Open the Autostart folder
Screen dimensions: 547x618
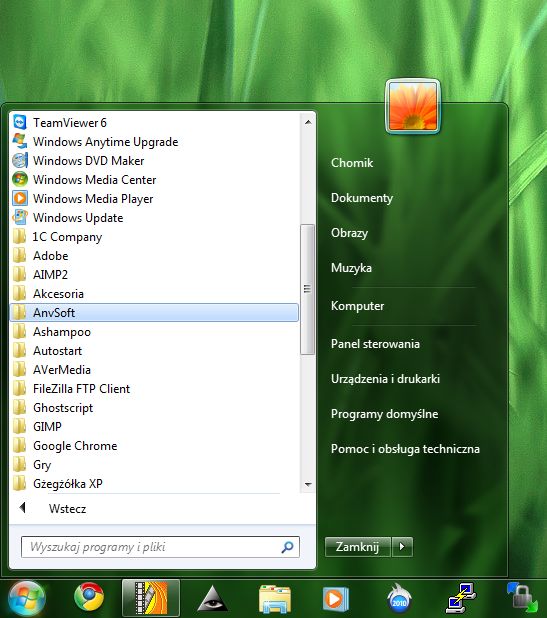click(x=154, y=350)
